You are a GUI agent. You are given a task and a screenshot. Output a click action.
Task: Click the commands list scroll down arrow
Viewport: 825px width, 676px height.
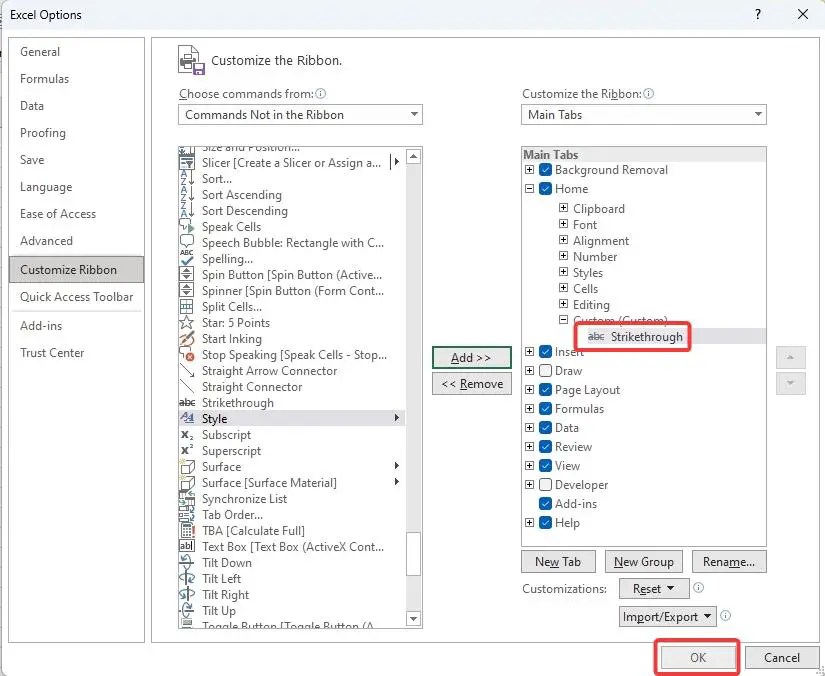(x=414, y=619)
